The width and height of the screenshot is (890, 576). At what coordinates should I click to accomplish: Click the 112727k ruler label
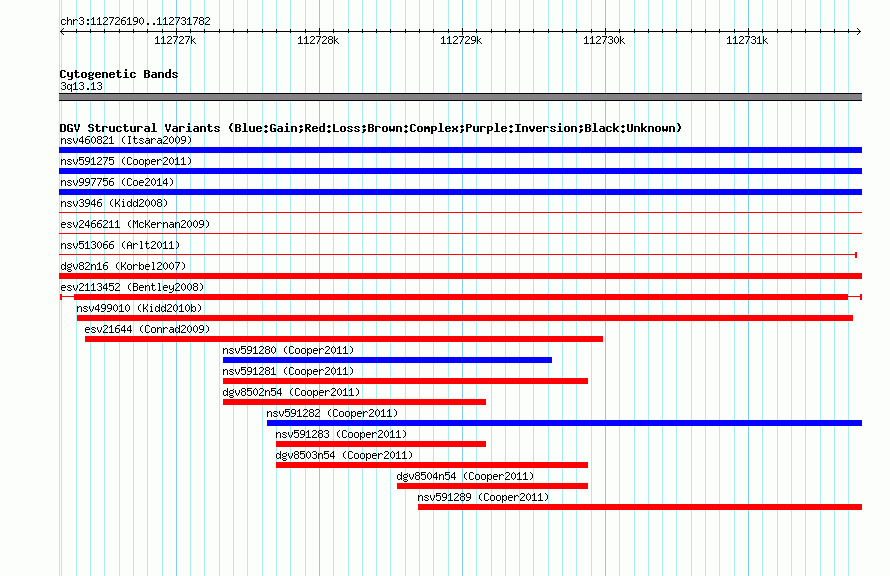point(175,40)
